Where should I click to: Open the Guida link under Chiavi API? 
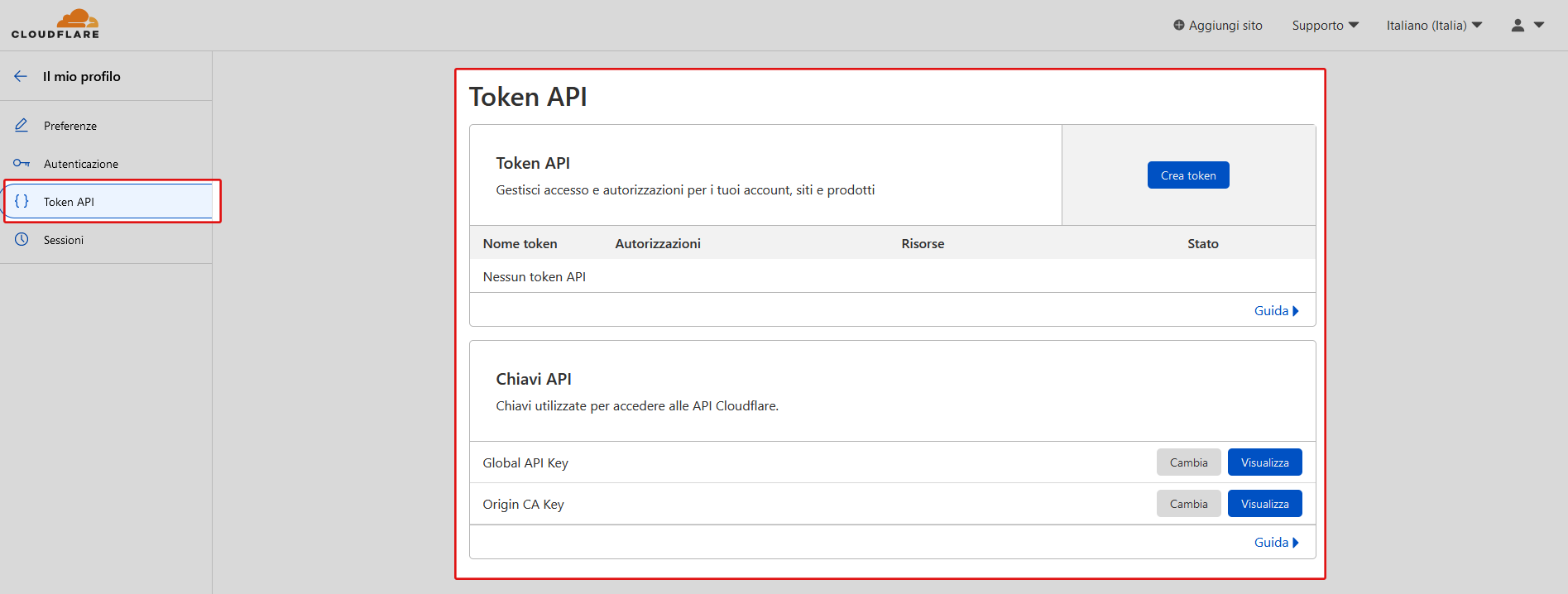[1277, 543]
